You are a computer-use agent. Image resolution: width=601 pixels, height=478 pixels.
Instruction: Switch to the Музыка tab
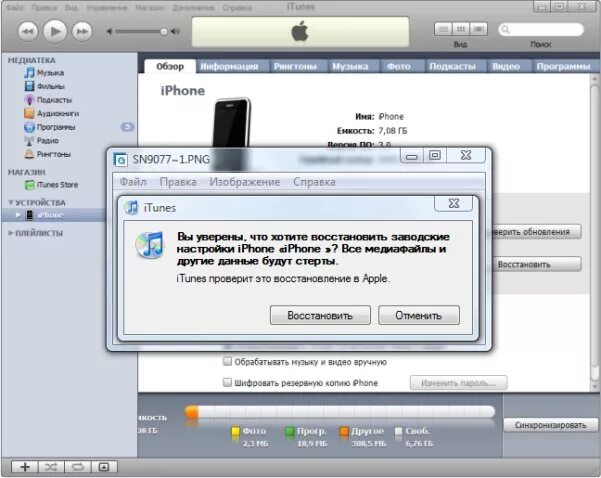pyautogui.click(x=350, y=66)
